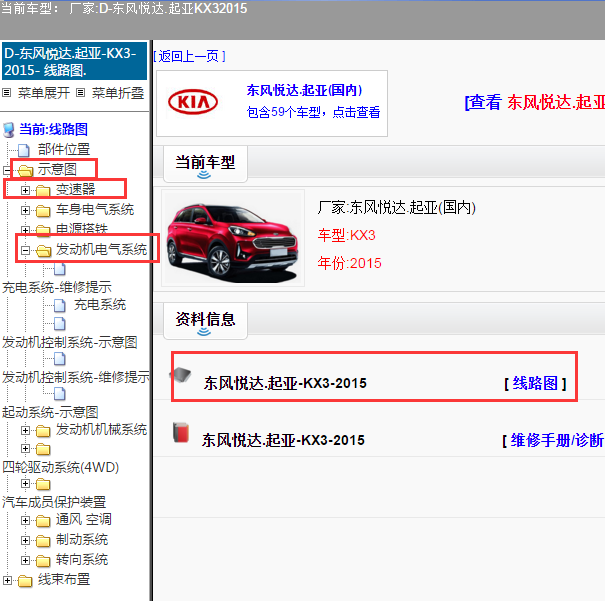Select 四轮驱动系统(4WD) tree item
Viewport: 605px width, 601px height.
[x=61, y=467]
